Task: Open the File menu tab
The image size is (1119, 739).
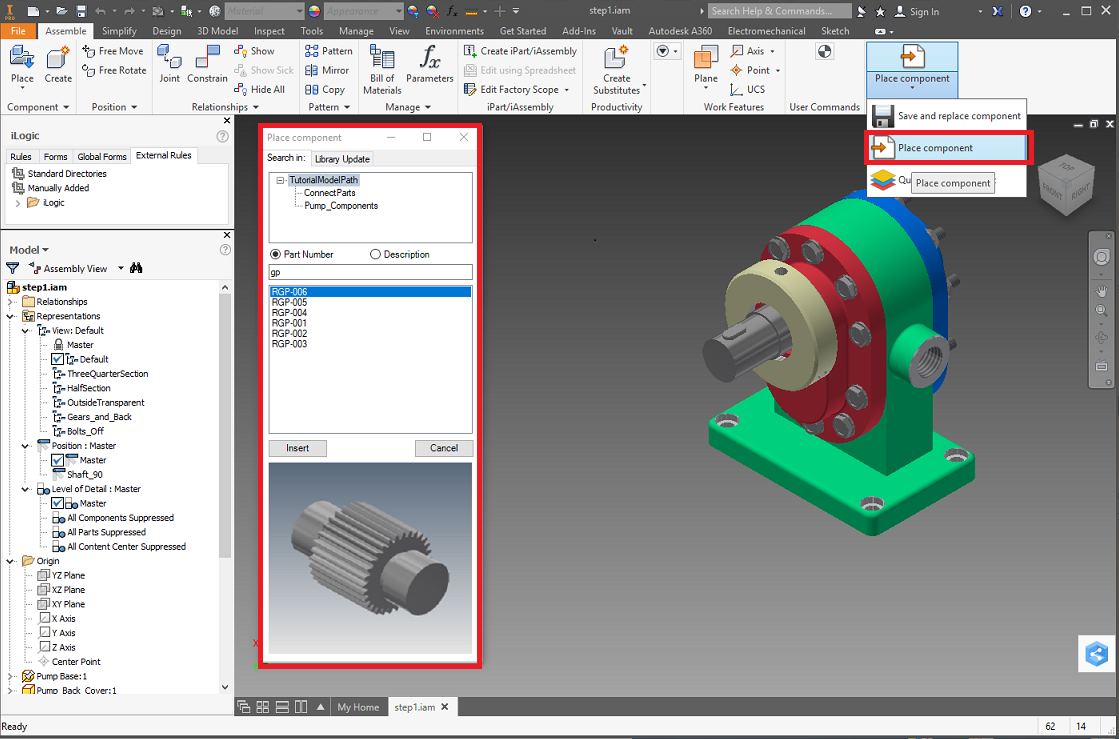Action: click(x=18, y=31)
